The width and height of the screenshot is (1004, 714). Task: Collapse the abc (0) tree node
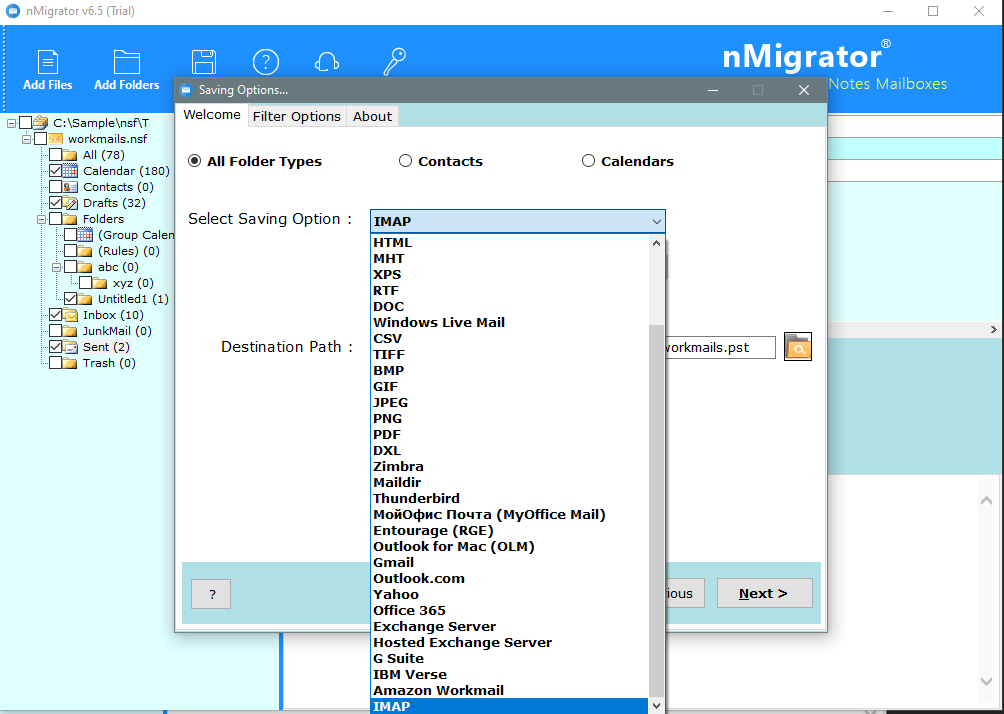coord(56,267)
